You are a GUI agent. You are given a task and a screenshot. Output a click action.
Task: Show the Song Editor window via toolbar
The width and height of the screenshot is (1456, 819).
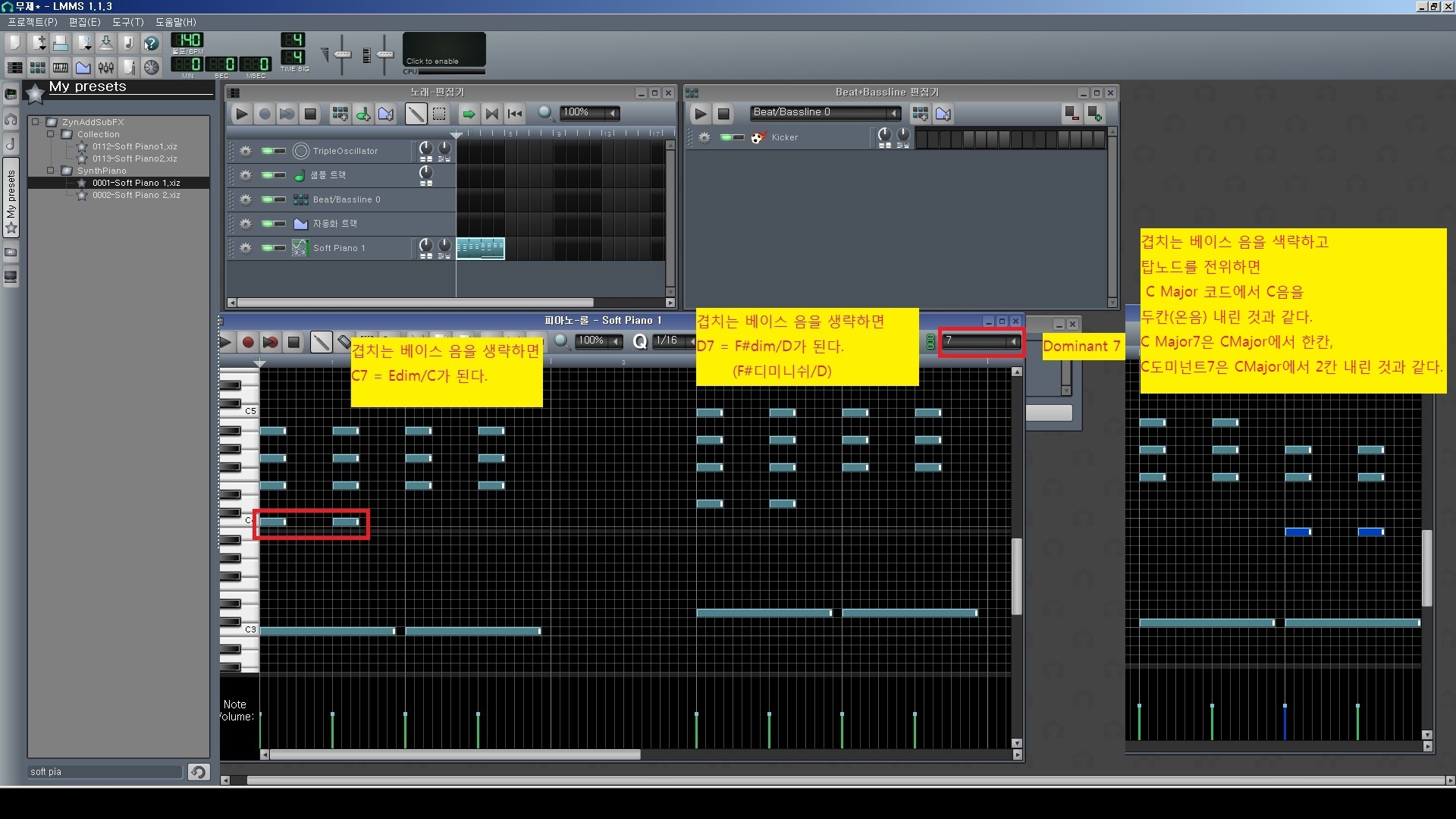click(14, 67)
